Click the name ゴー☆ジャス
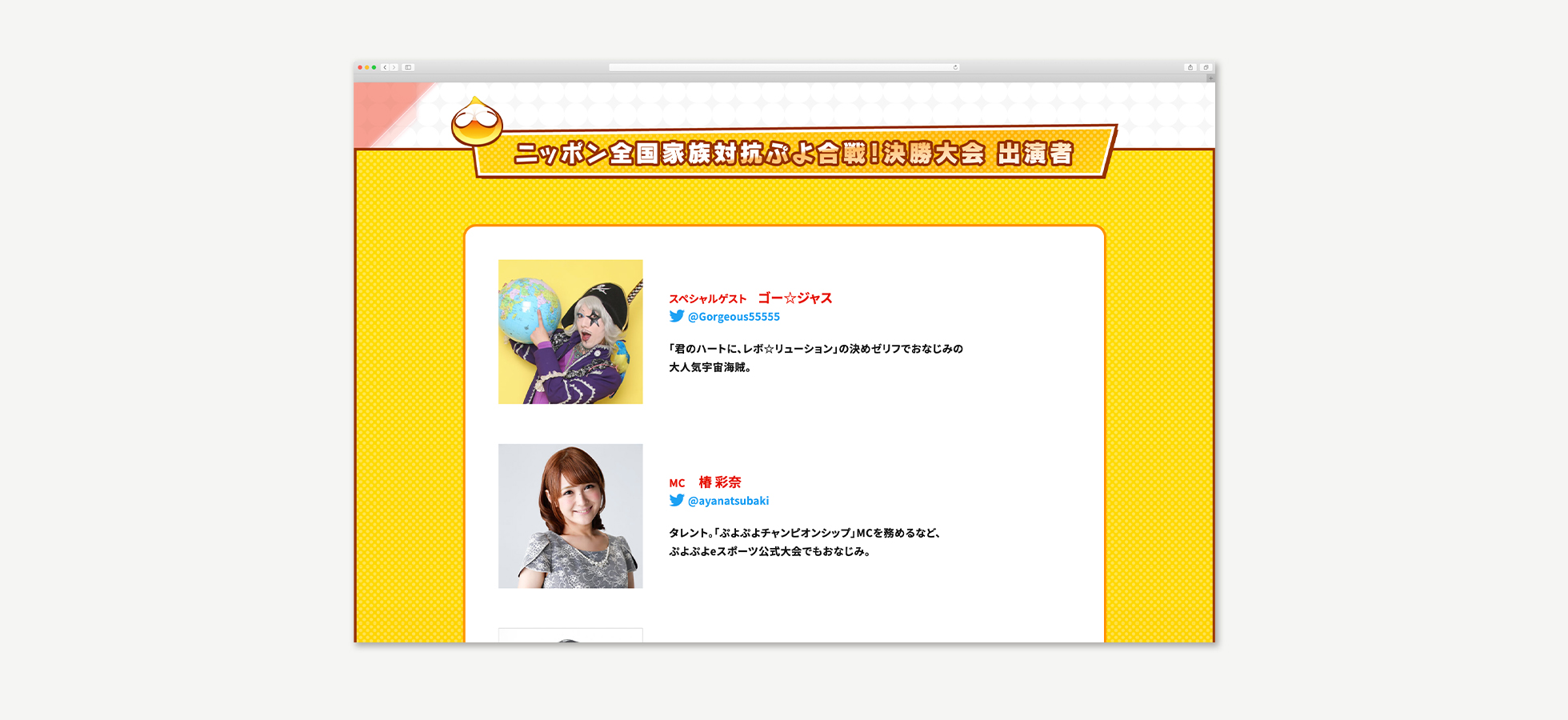 pyautogui.click(x=795, y=298)
